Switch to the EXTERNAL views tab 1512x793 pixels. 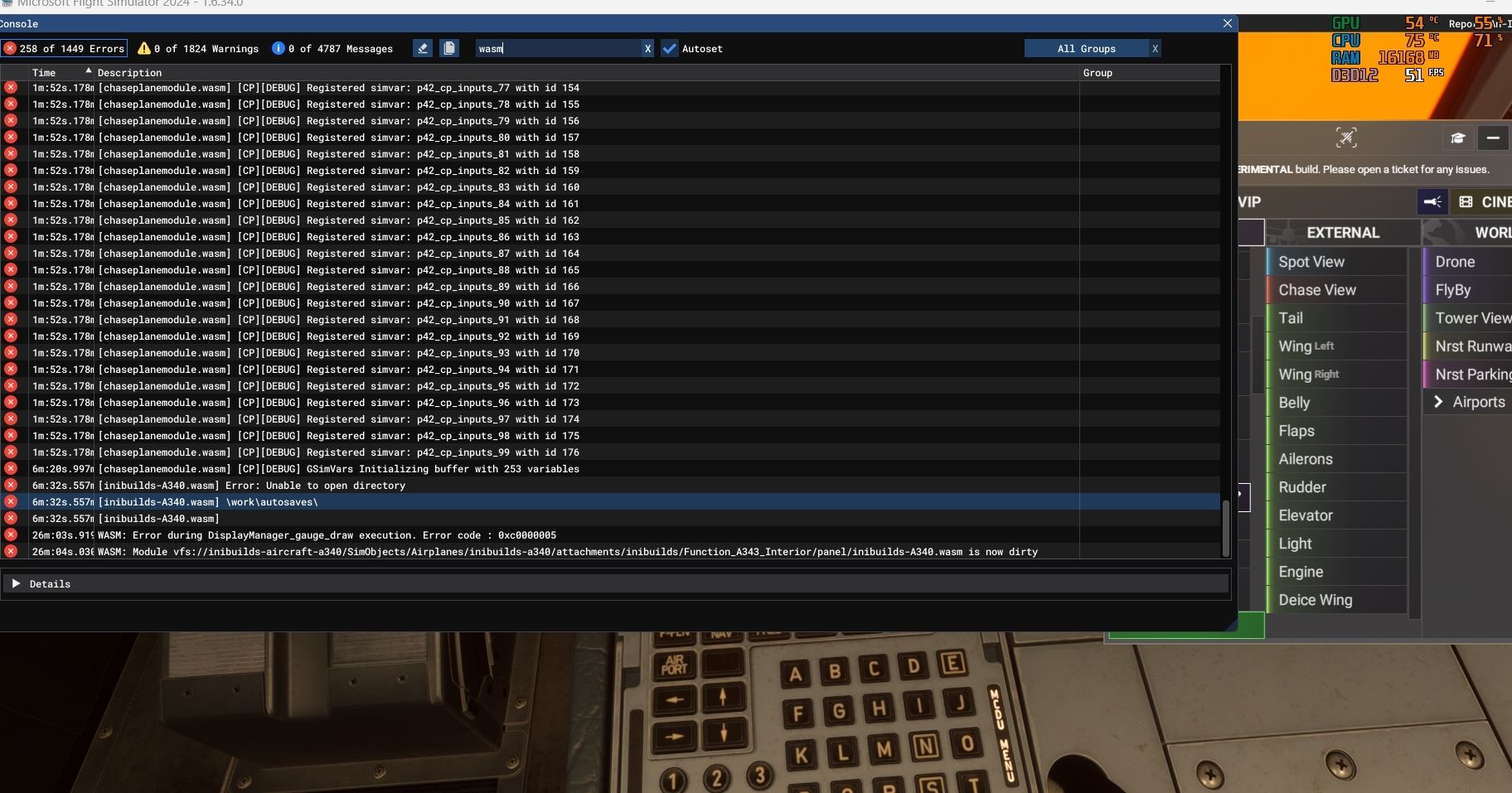pyautogui.click(x=1342, y=233)
